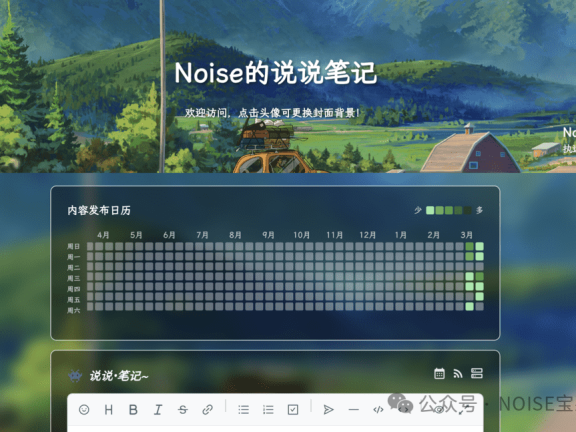576x432 pixels.
Task: Click the 周日 weekday label
Action: (73, 246)
